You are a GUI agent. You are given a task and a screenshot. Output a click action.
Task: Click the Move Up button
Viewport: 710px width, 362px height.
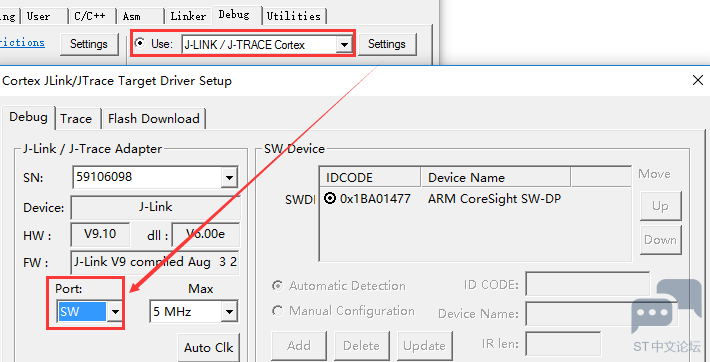[660, 206]
